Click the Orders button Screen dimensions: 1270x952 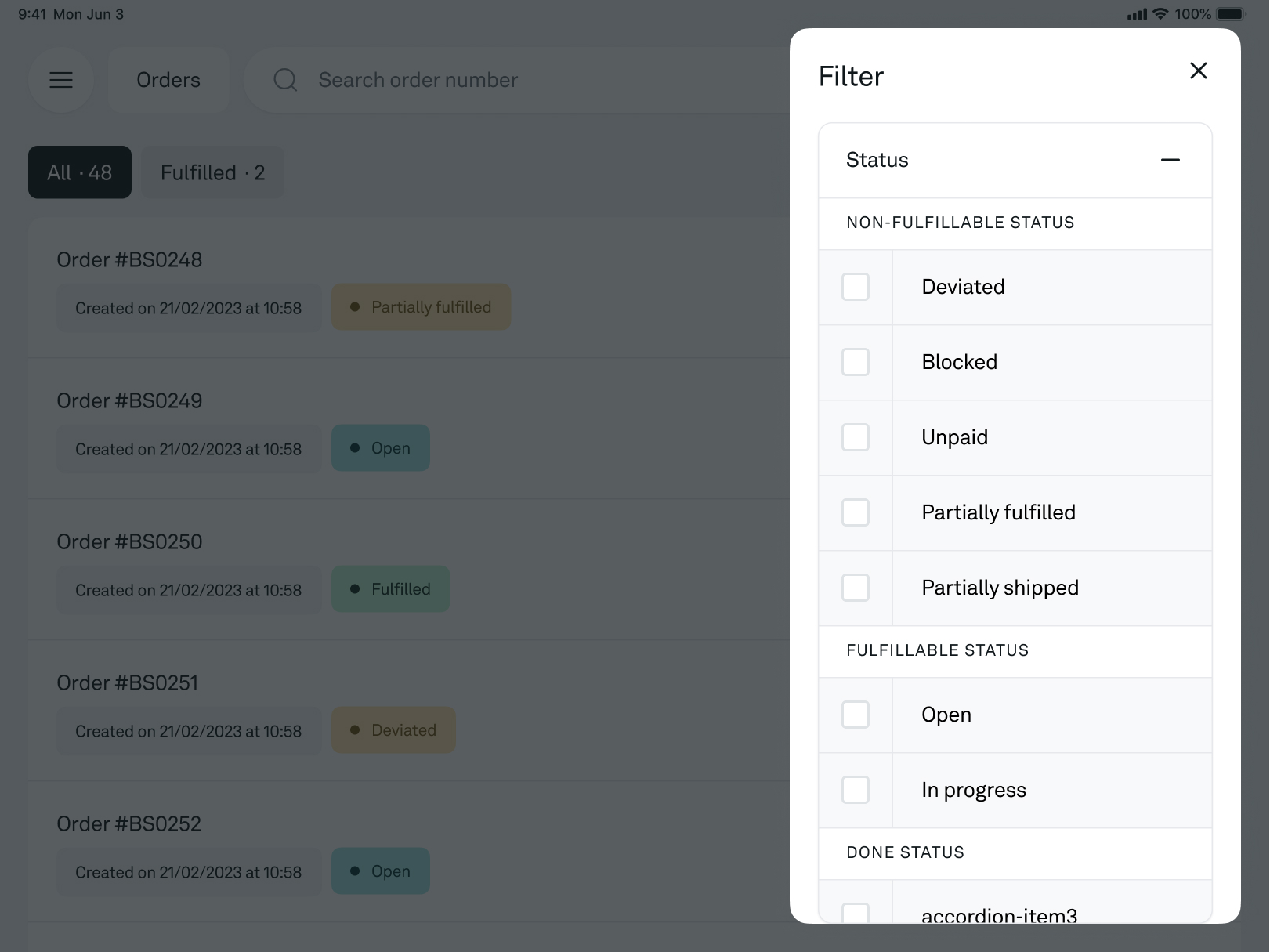click(168, 80)
